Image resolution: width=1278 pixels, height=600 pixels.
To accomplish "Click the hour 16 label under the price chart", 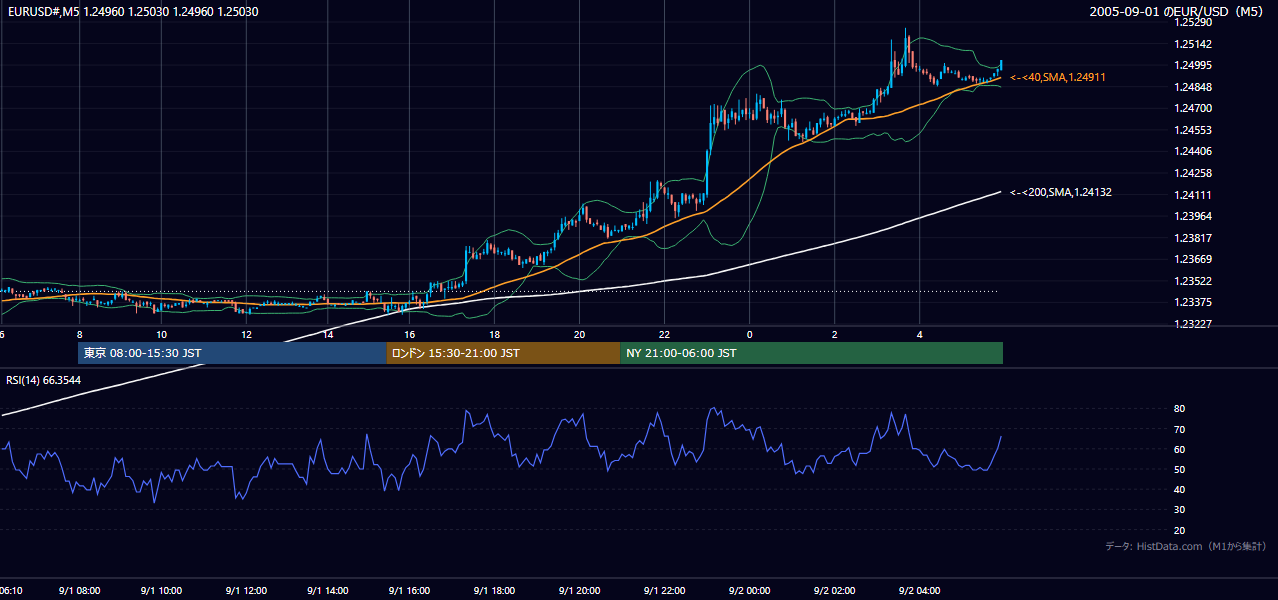I will point(409,334).
